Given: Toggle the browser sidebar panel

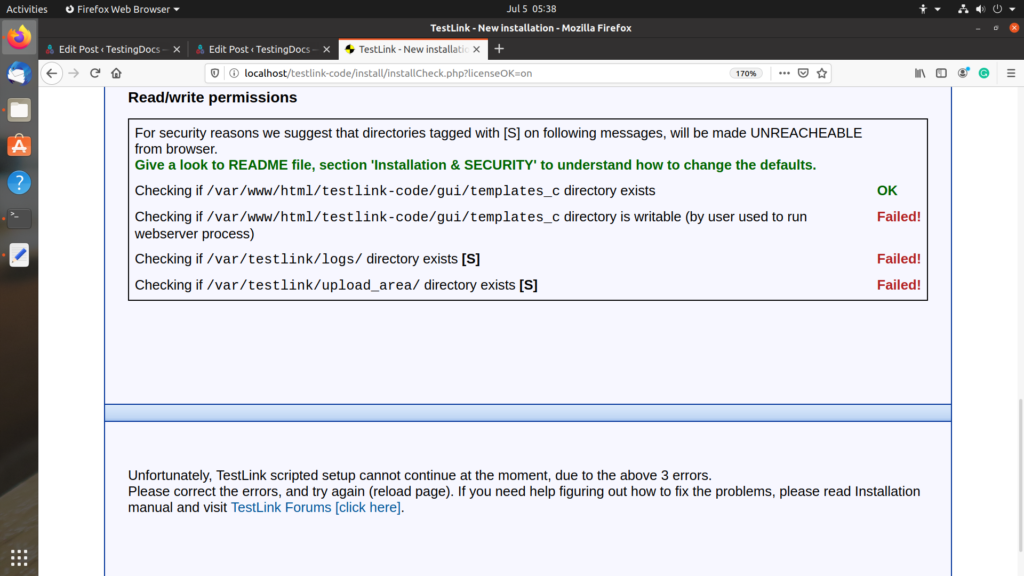Looking at the screenshot, I should (941, 73).
